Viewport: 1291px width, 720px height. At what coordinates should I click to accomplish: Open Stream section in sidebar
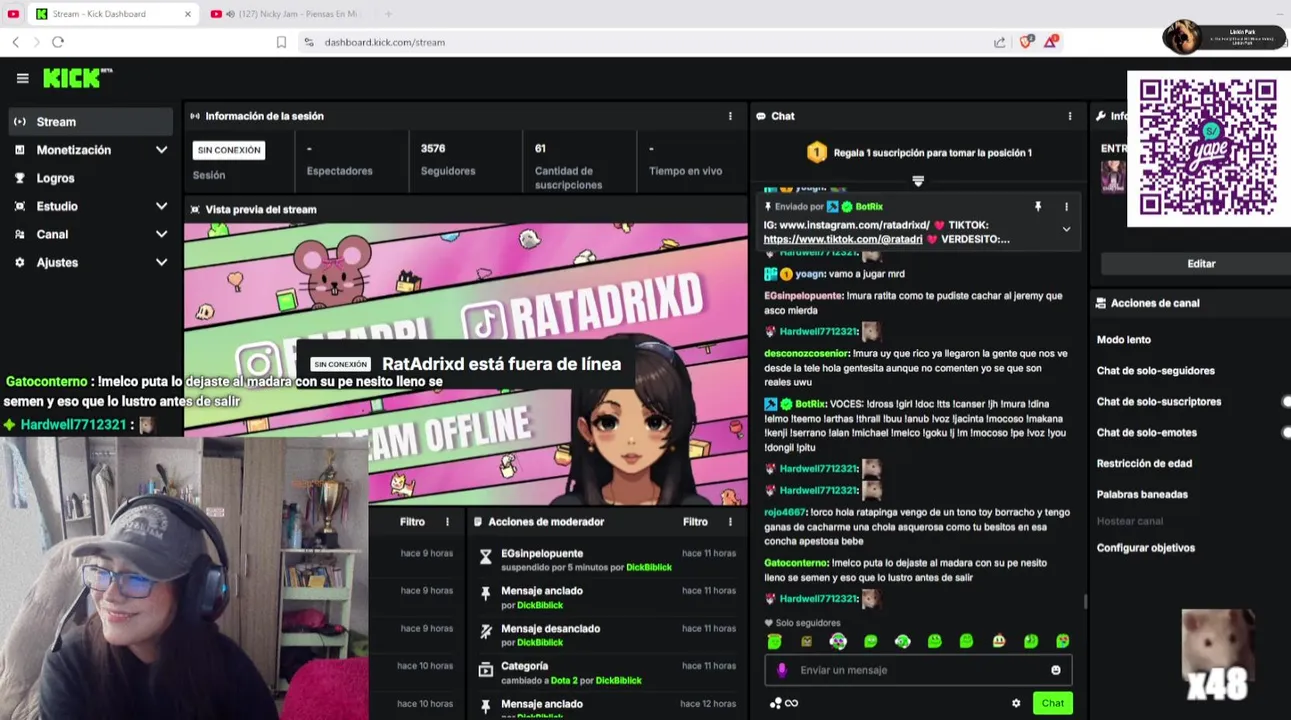click(x=90, y=122)
